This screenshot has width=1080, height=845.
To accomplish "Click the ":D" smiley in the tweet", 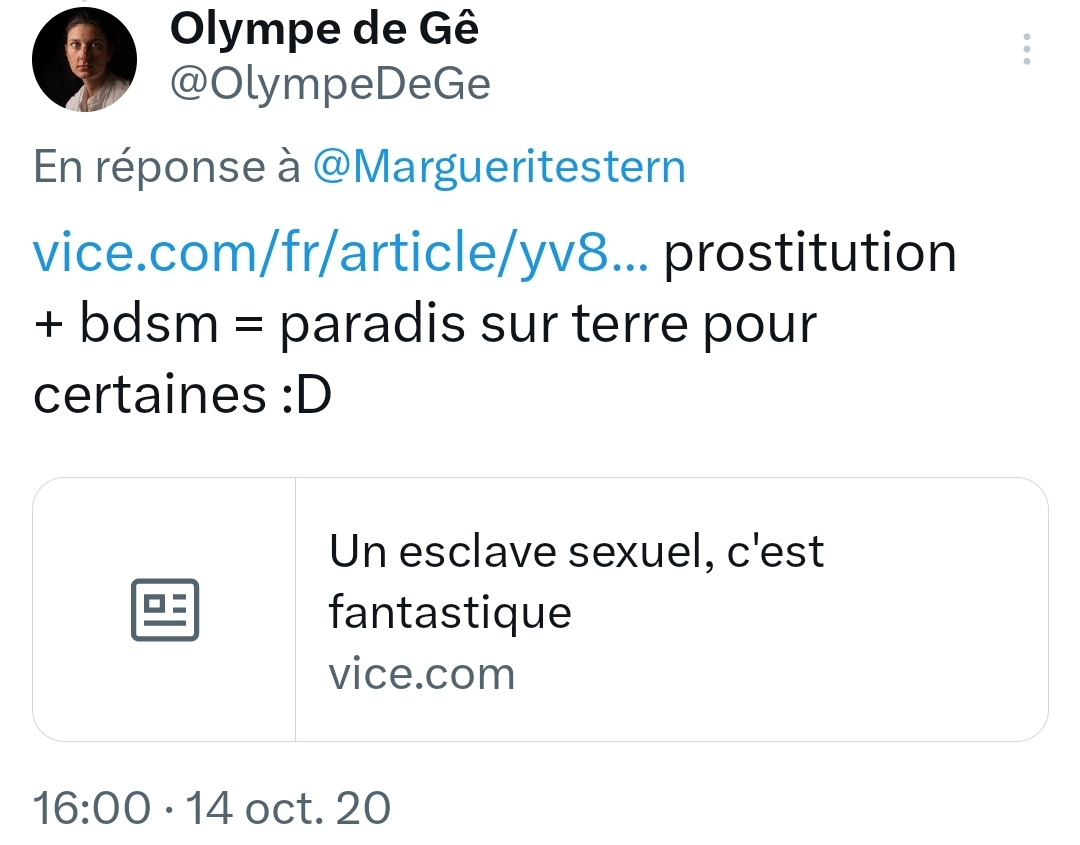I will point(304,396).
